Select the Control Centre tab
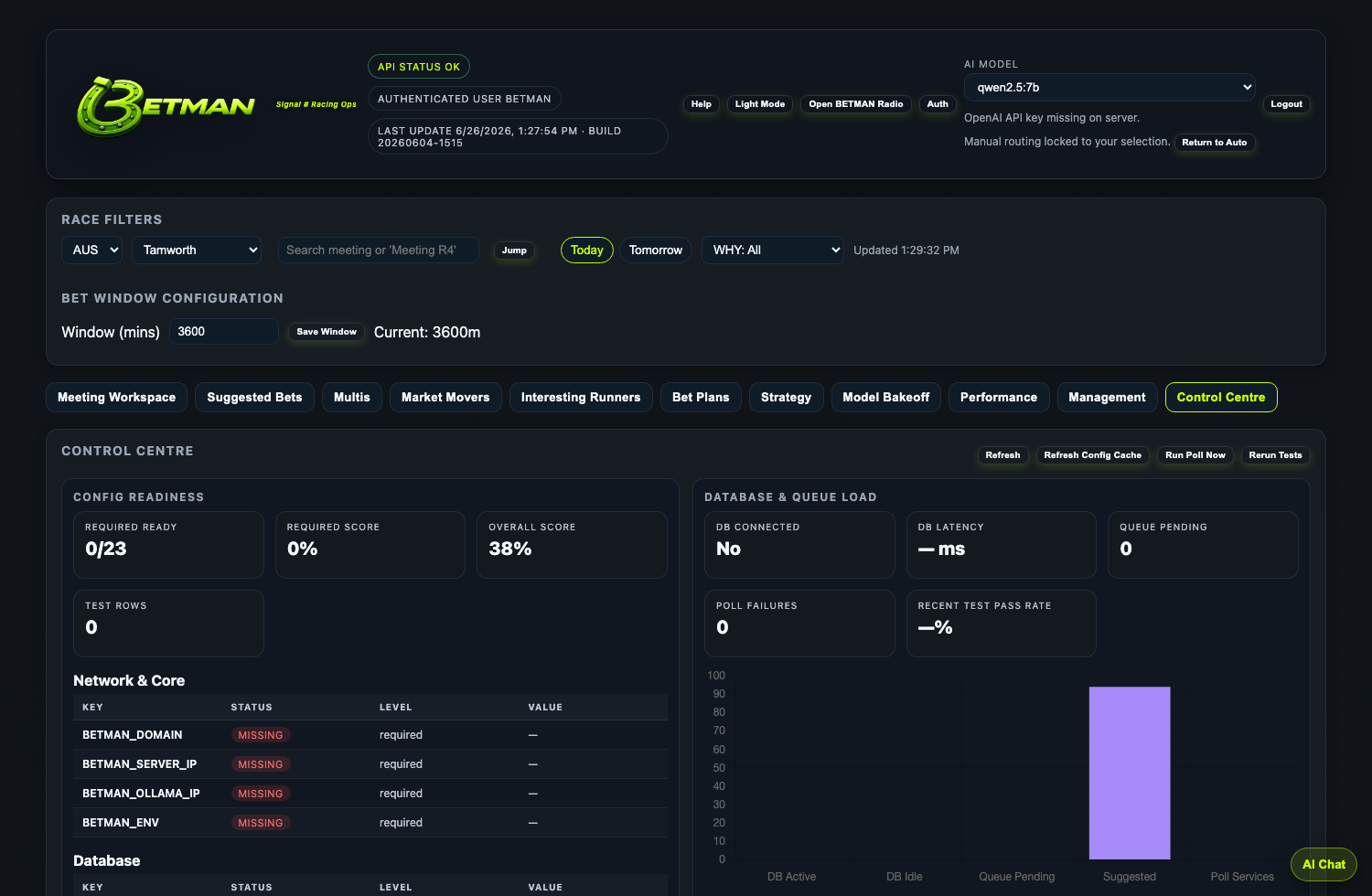The height and width of the screenshot is (896, 1372). click(1221, 397)
